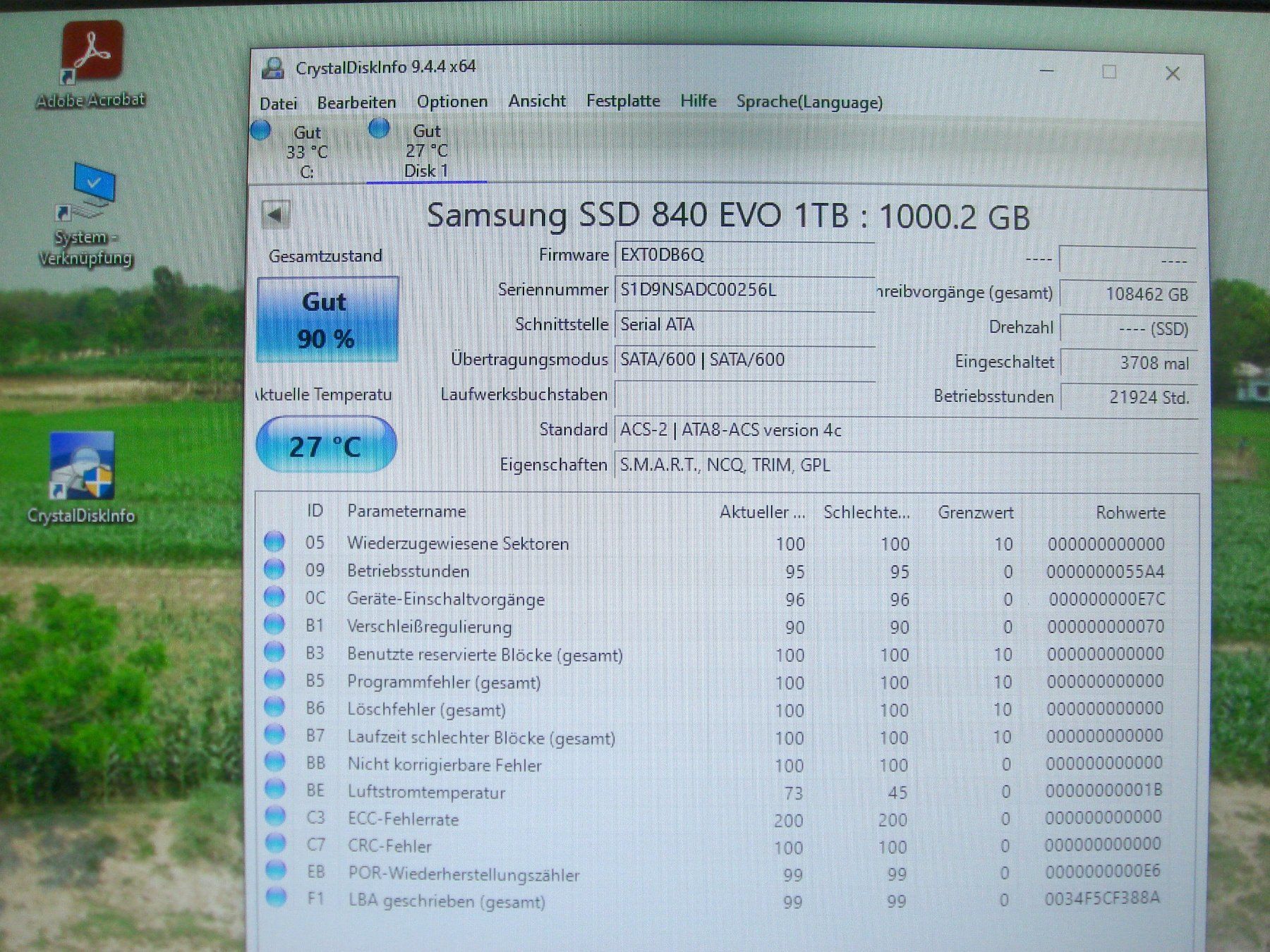This screenshot has width=1270, height=952.
Task: Click status orb for CRC-Fehler
Action: (275, 843)
